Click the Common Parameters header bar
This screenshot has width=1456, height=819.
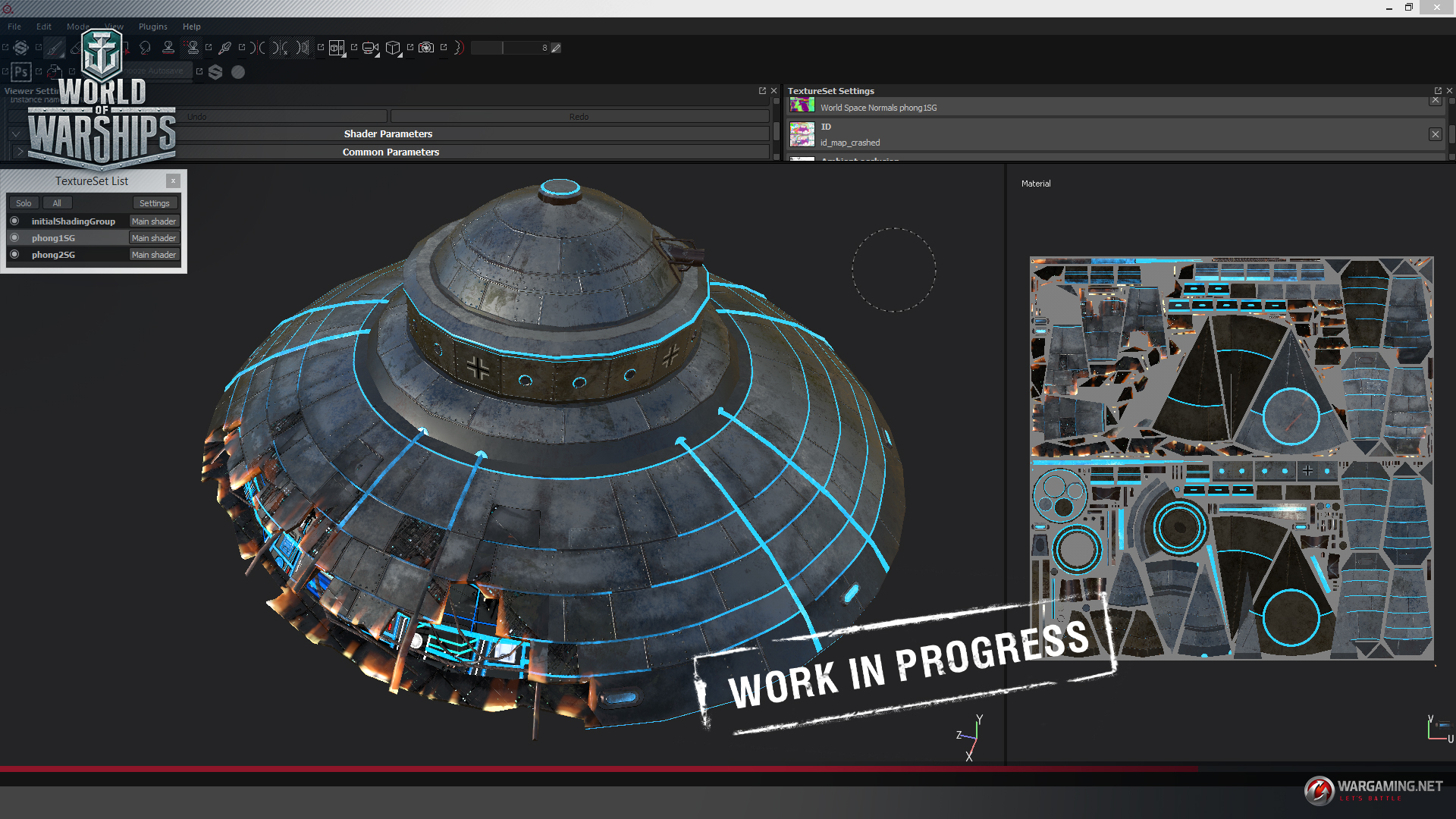coord(391,152)
